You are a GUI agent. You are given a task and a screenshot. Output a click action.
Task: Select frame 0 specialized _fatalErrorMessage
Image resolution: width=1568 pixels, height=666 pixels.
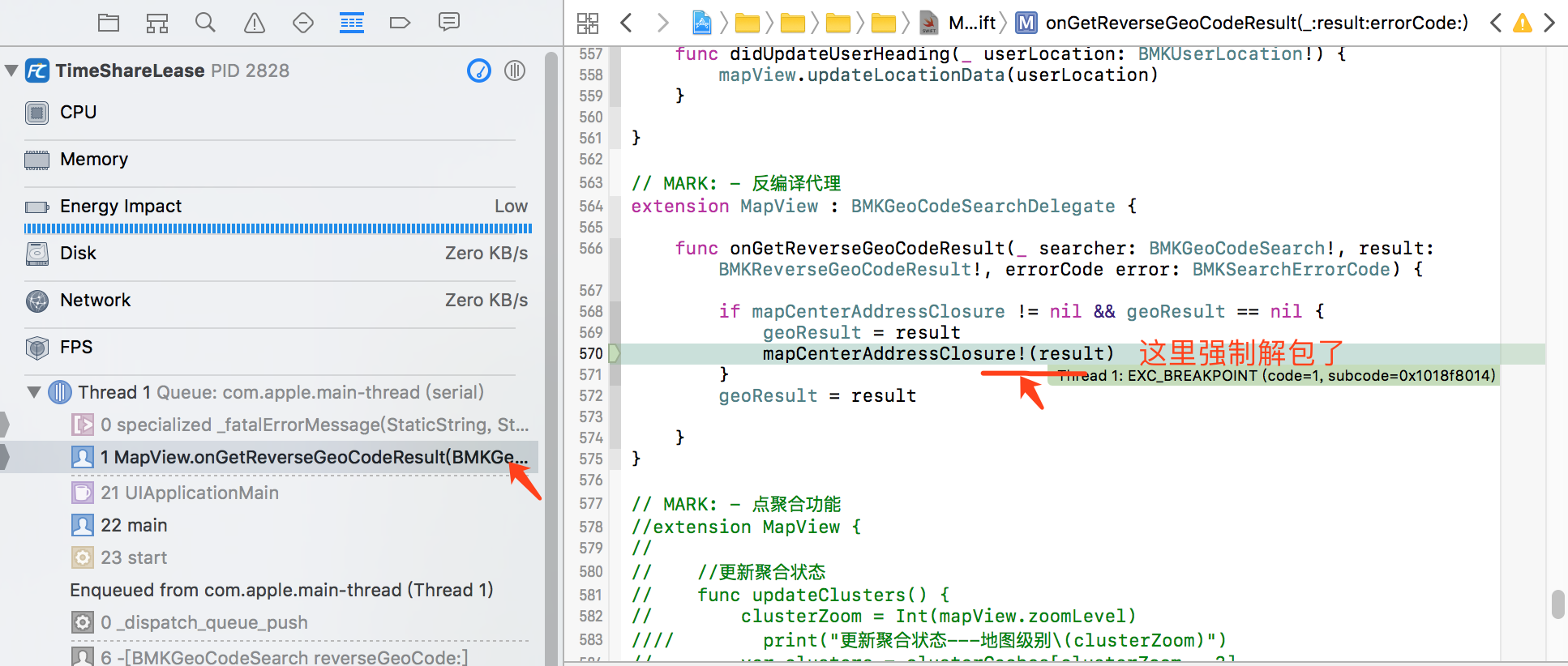pyautogui.click(x=269, y=425)
